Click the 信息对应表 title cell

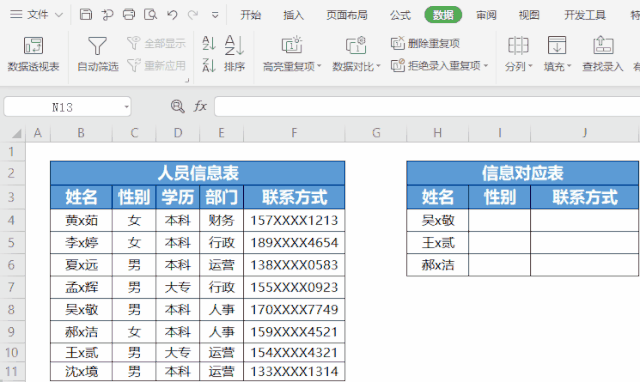coord(522,173)
